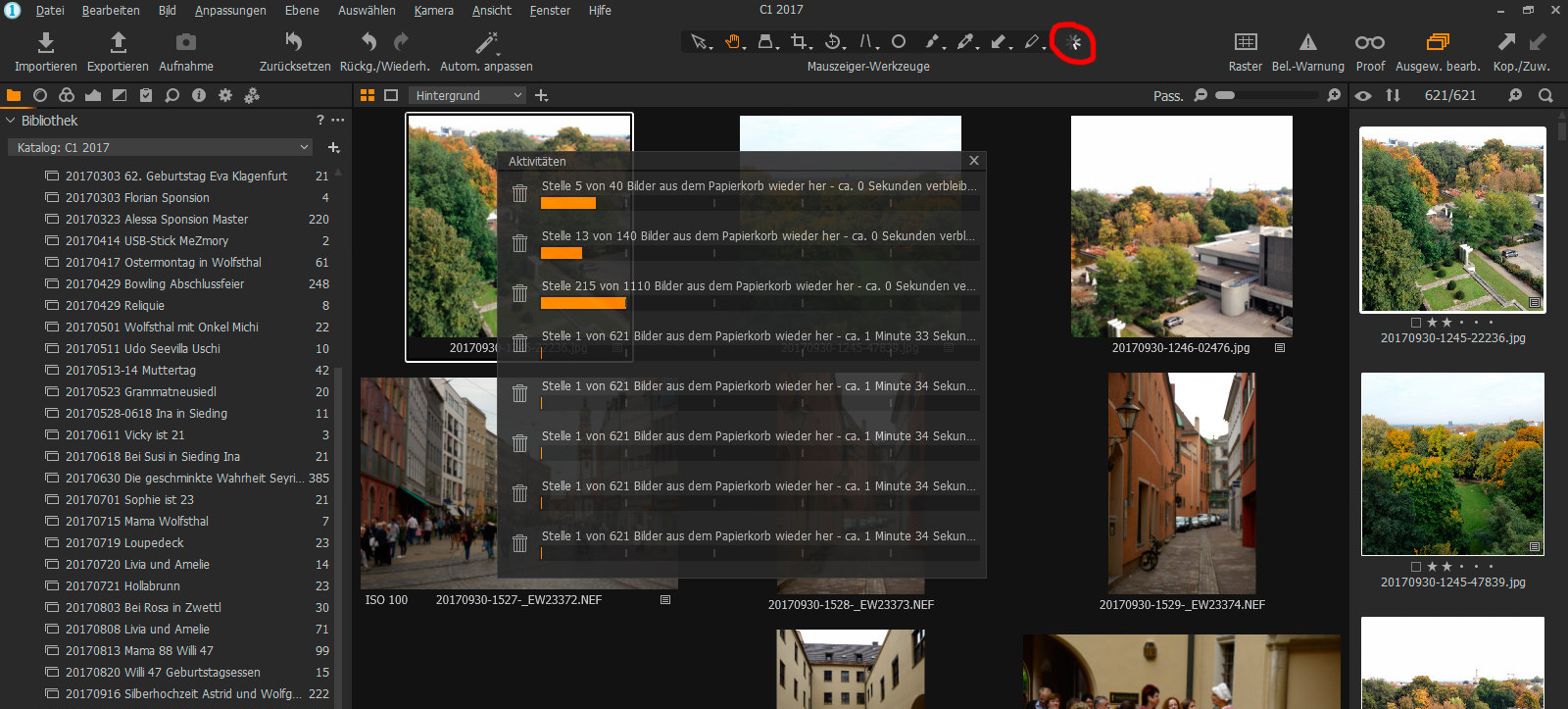Click the Zurücksetzen reset arrow
The width and height of the screenshot is (1568, 709).
[294, 42]
